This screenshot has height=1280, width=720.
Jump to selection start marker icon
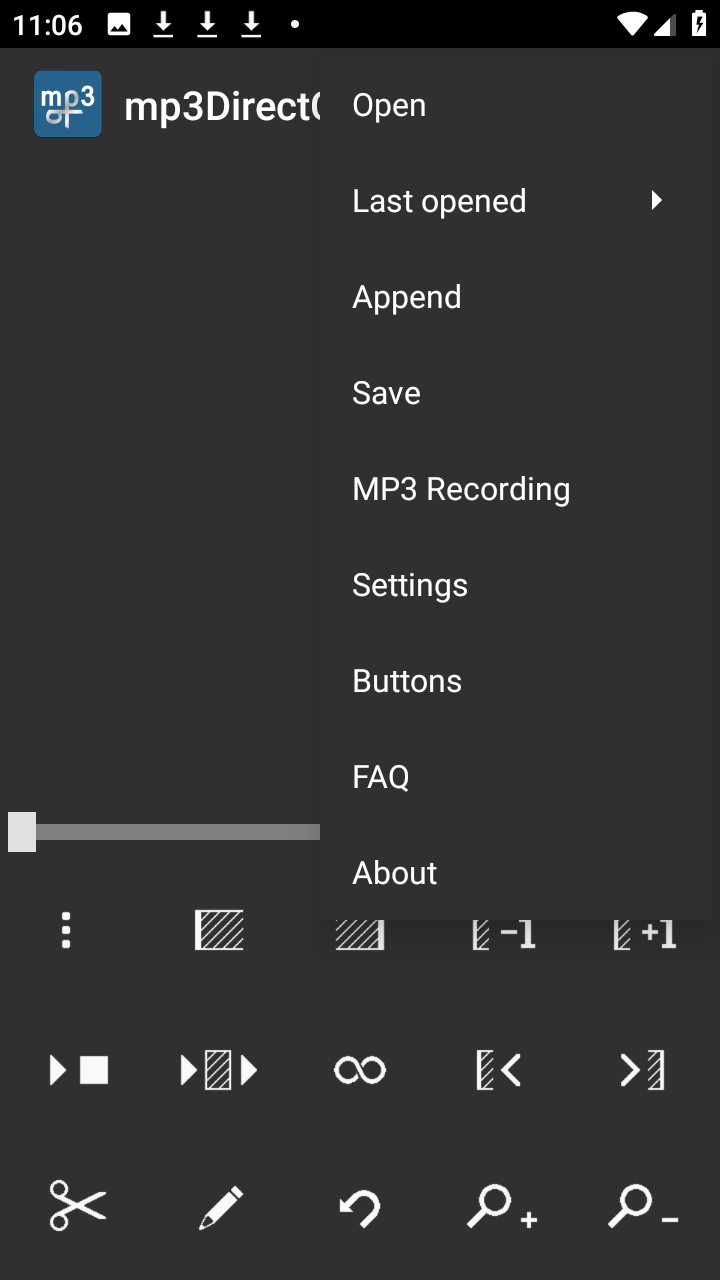[500, 1071]
